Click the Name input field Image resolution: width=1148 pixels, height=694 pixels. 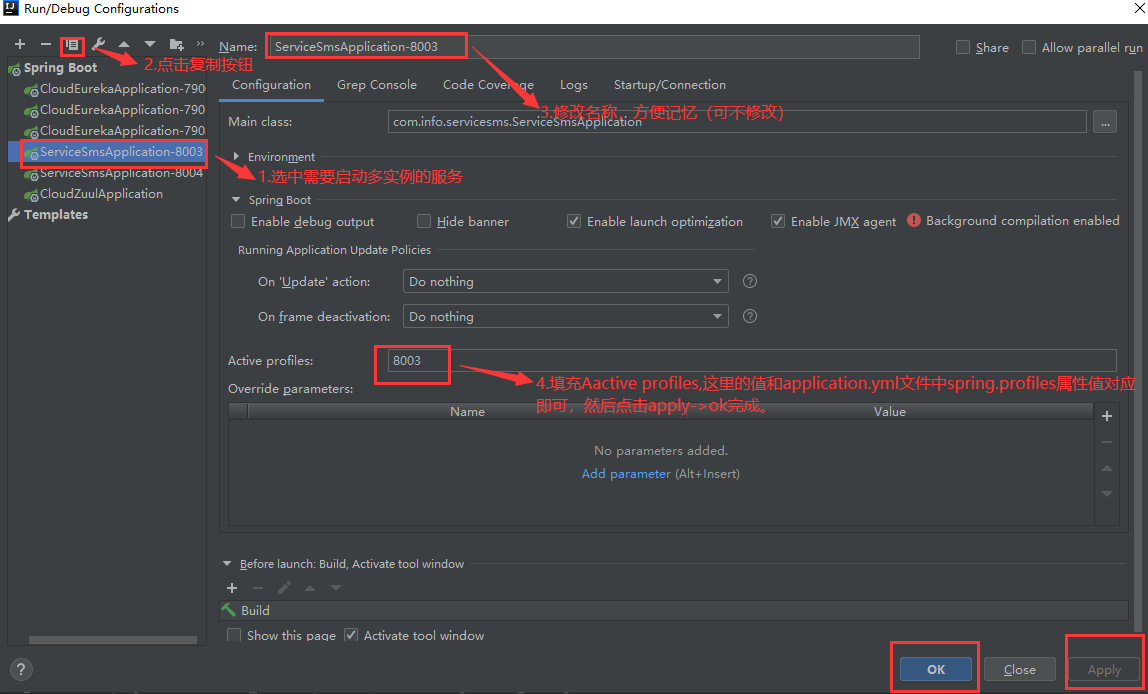[593, 46]
